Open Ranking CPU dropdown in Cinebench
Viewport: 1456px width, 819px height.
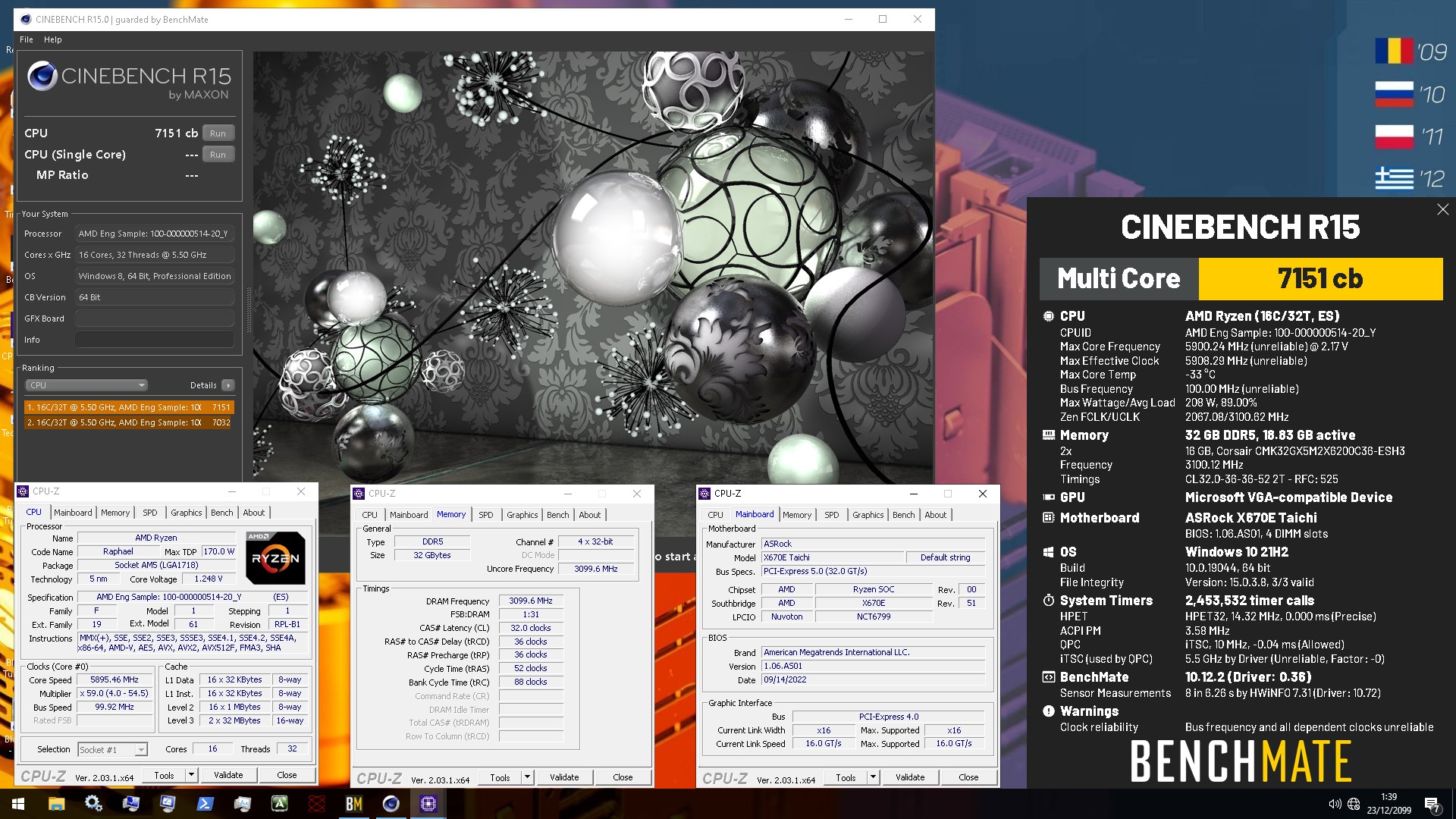pos(86,385)
